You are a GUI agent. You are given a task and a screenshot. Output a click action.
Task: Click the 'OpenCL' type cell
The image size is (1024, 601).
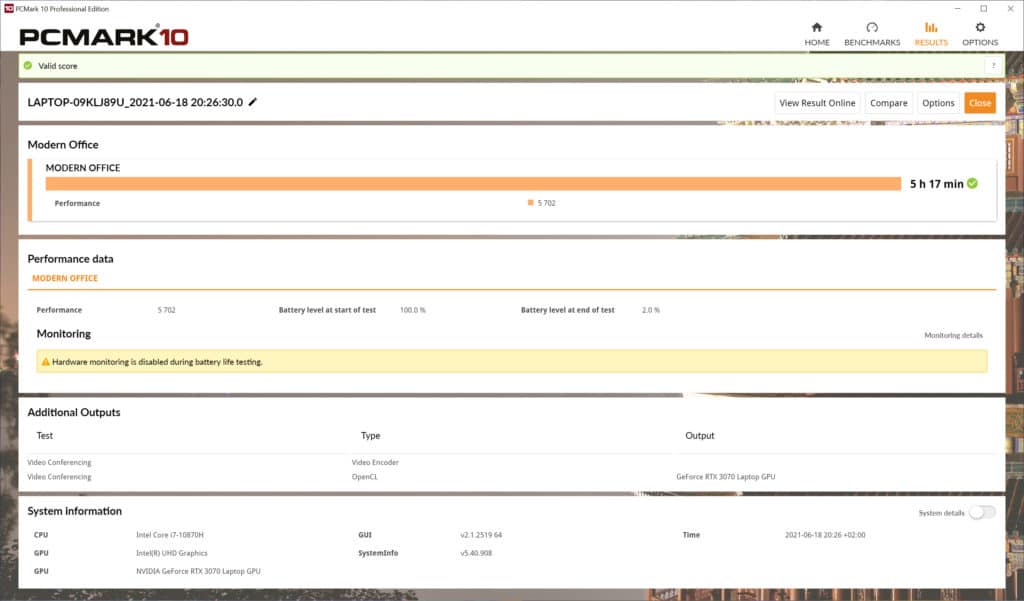click(x=364, y=476)
